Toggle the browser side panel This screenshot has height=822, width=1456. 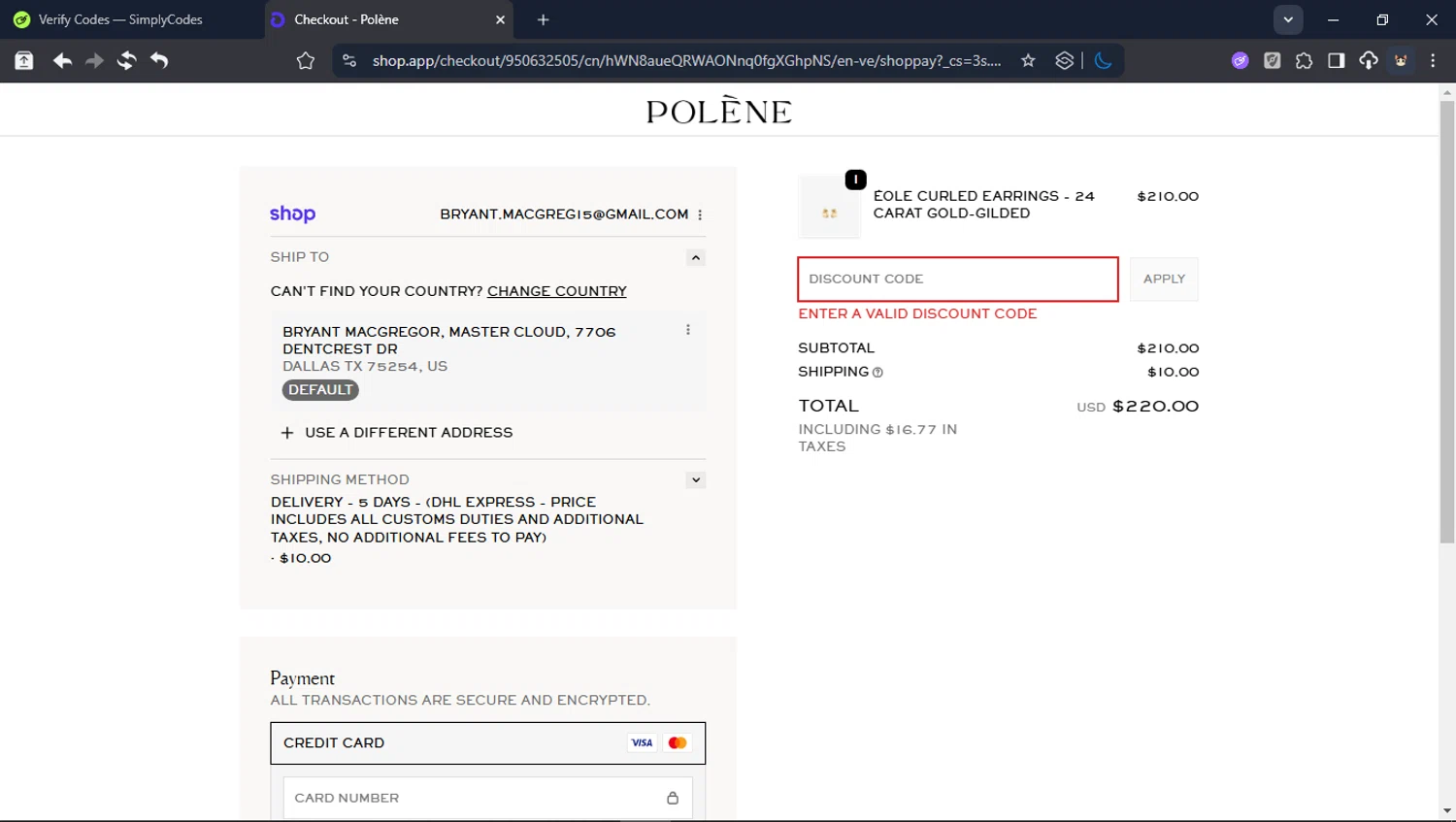pyautogui.click(x=1337, y=60)
